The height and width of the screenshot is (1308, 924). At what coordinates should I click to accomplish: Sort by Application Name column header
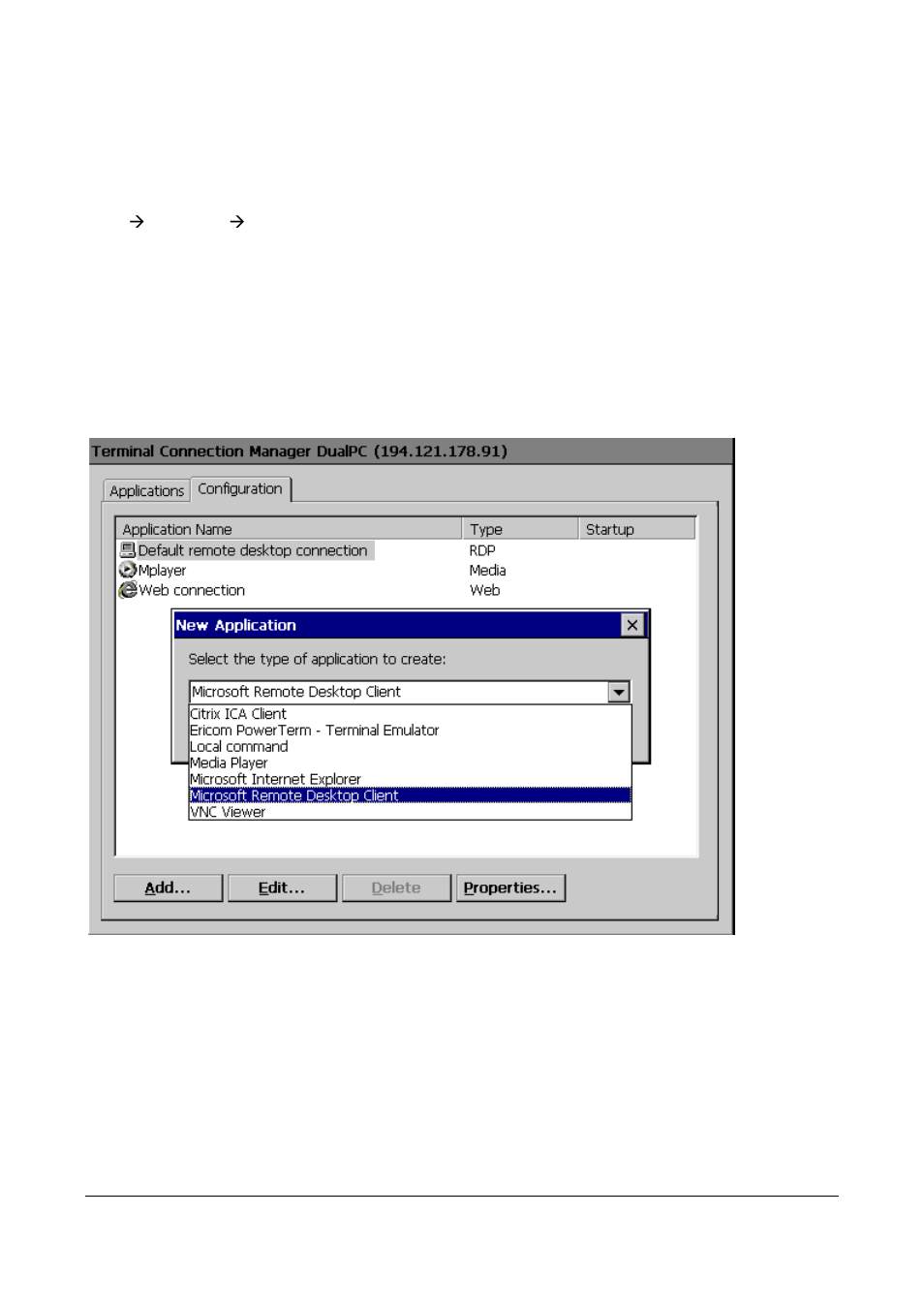(289, 529)
